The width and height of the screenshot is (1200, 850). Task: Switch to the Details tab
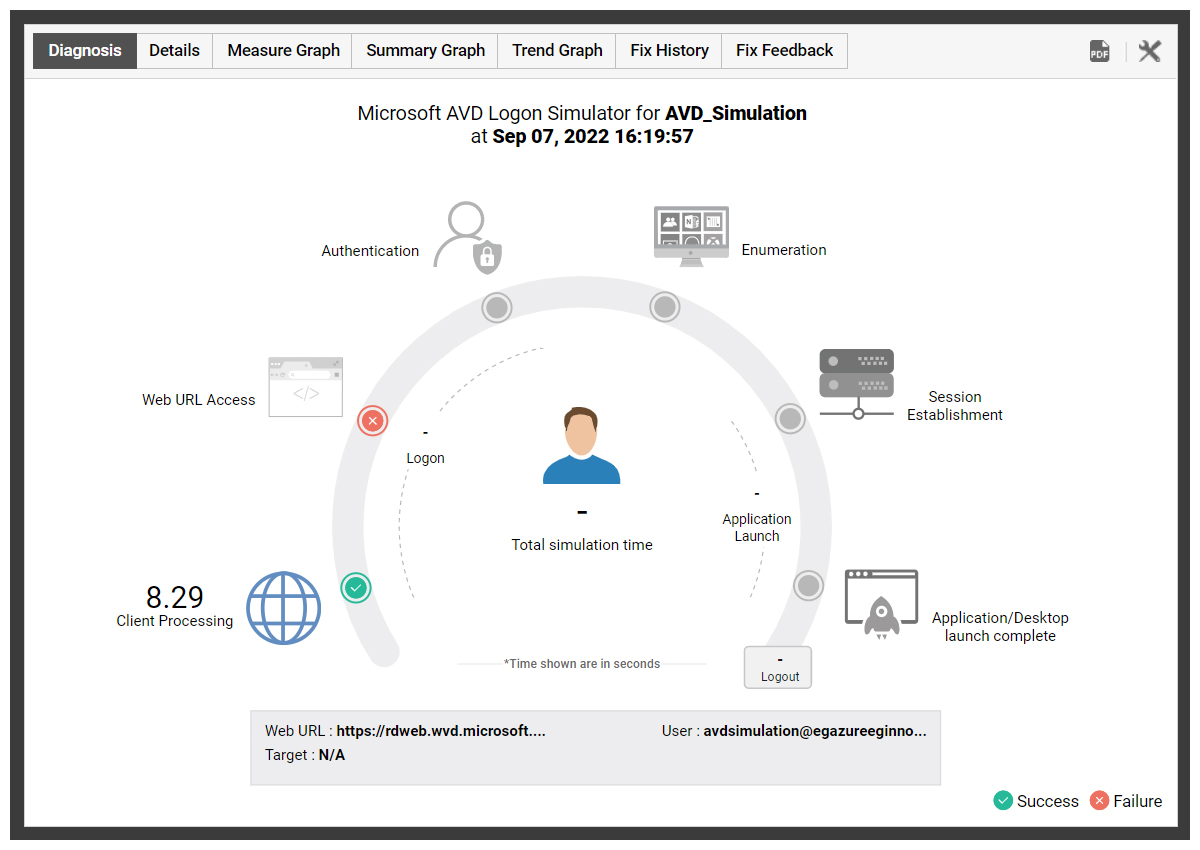pyautogui.click(x=175, y=51)
